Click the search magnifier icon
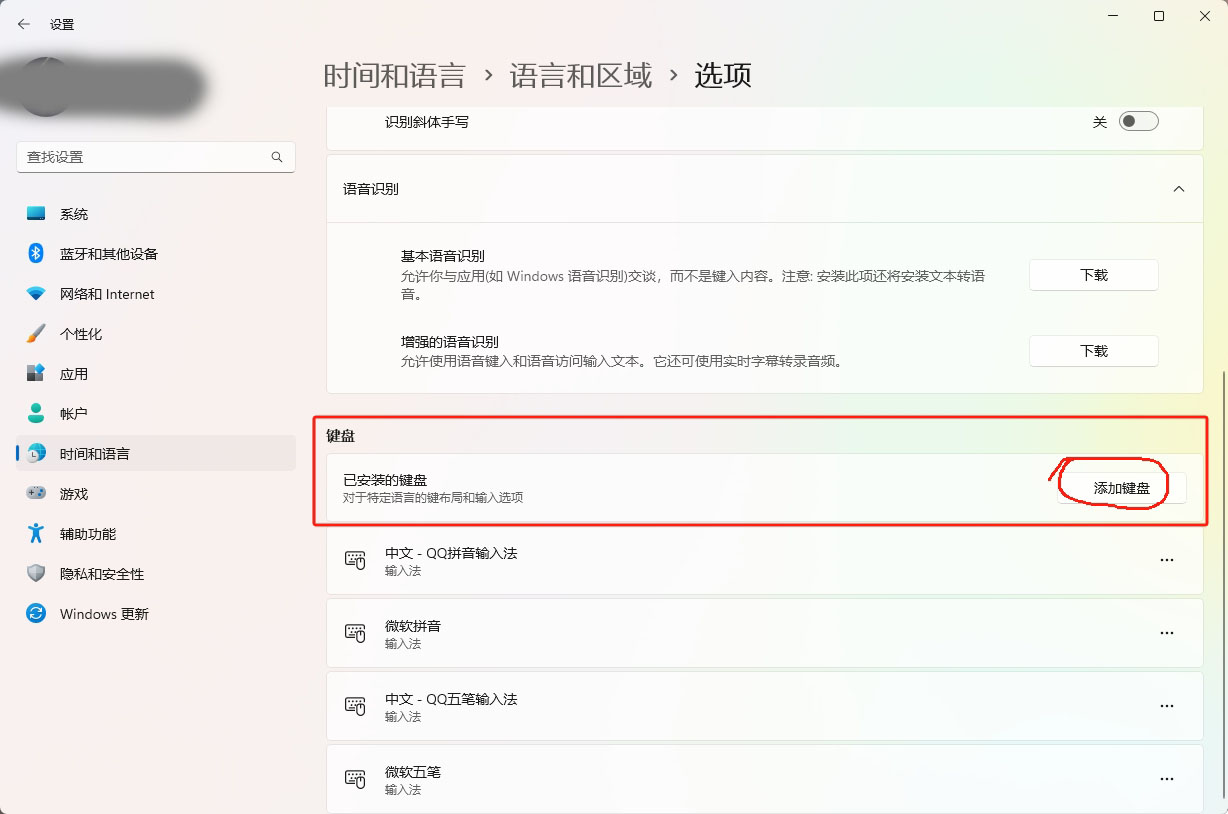The height and width of the screenshot is (814, 1228). click(x=277, y=157)
